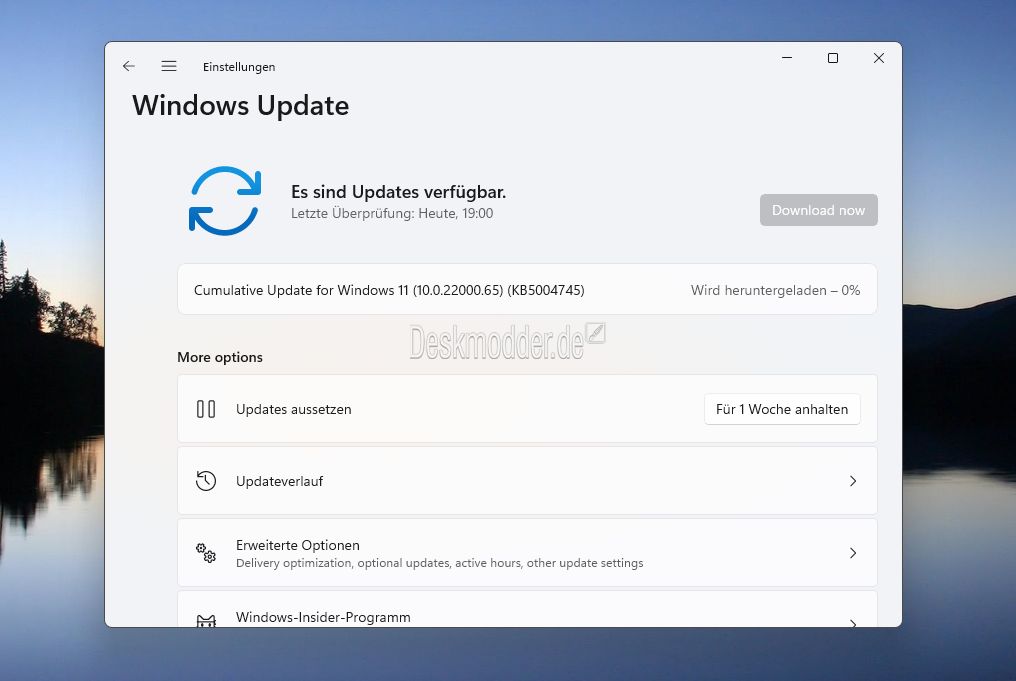Image resolution: width=1016 pixels, height=681 pixels.
Task: Click the Wird heruntergeladen – 0% status
Action: tap(776, 290)
